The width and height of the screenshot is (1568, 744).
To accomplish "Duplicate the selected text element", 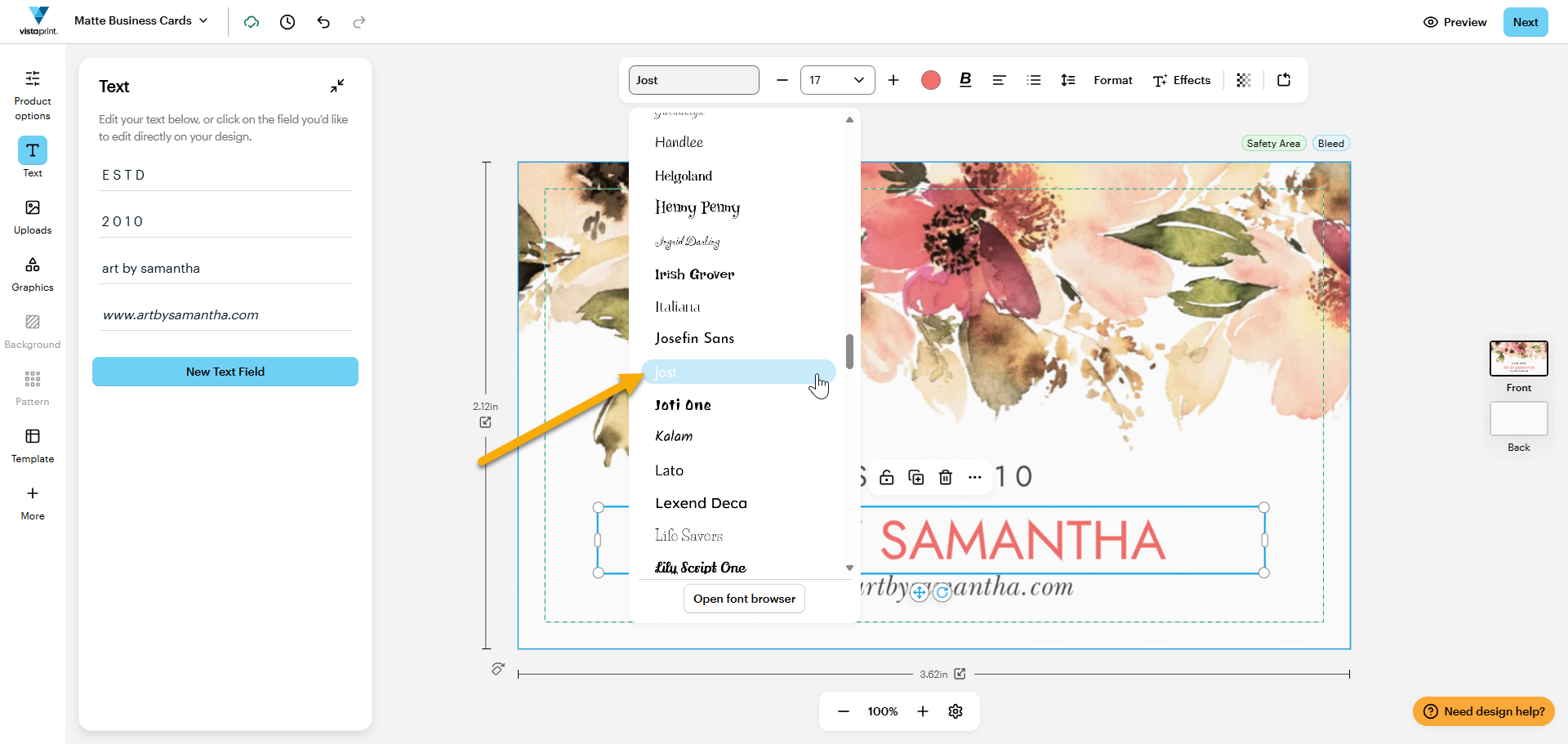I will [x=916, y=478].
